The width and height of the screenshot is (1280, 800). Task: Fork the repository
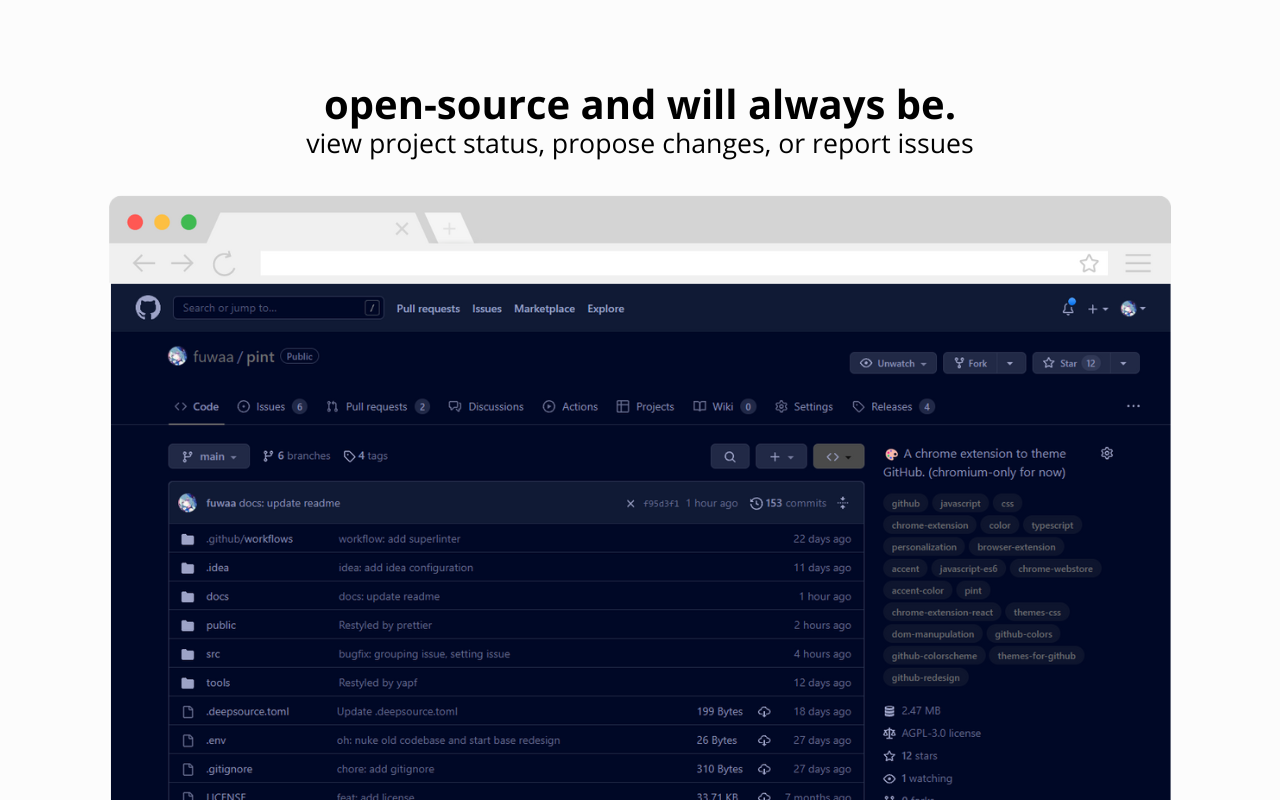coord(970,363)
